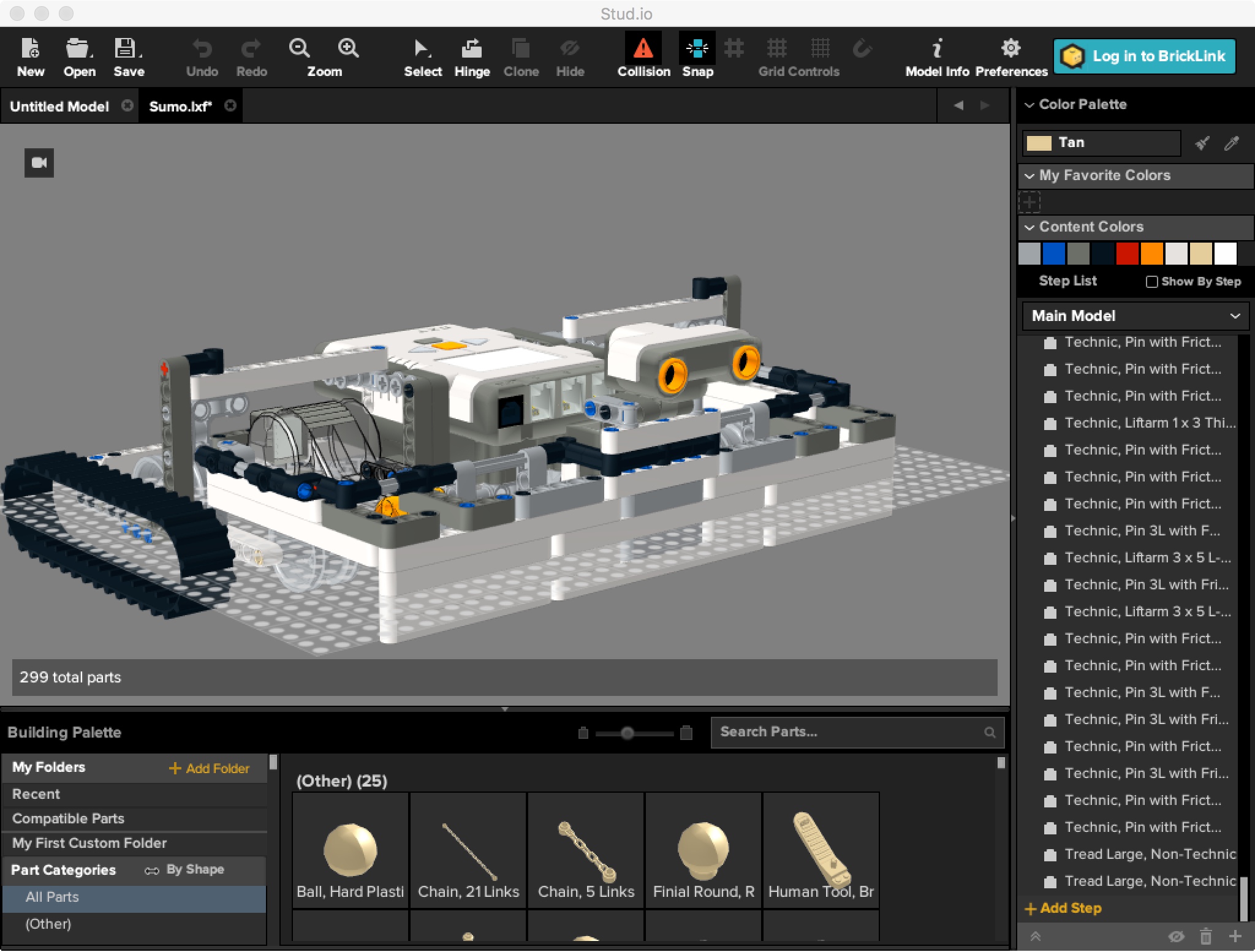
Task: Collapse the Content Colors section
Action: (x=1029, y=227)
